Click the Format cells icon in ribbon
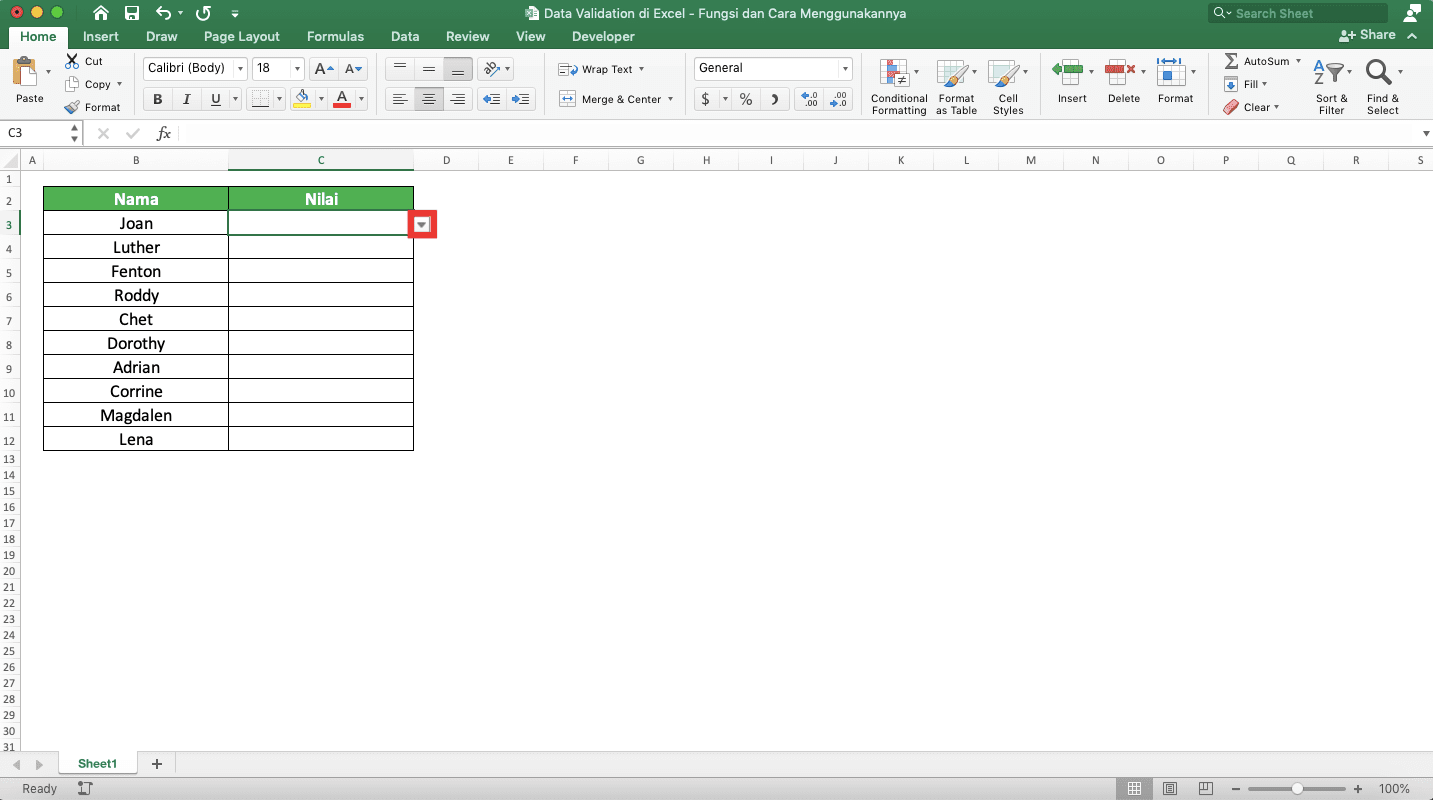This screenshot has height=800, width=1433. 1171,70
